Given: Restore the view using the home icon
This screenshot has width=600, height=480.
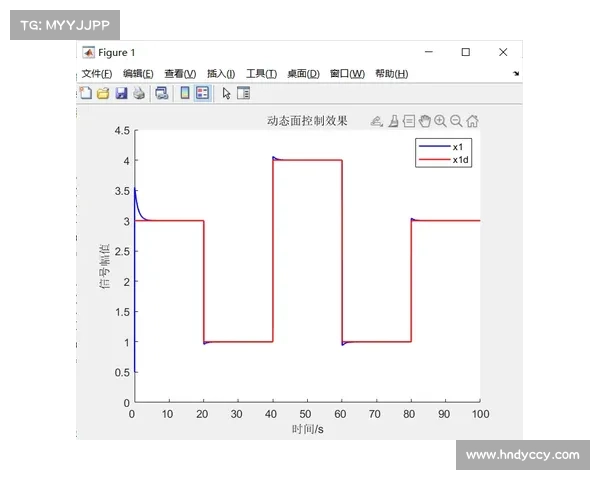Looking at the screenshot, I should click(472, 121).
